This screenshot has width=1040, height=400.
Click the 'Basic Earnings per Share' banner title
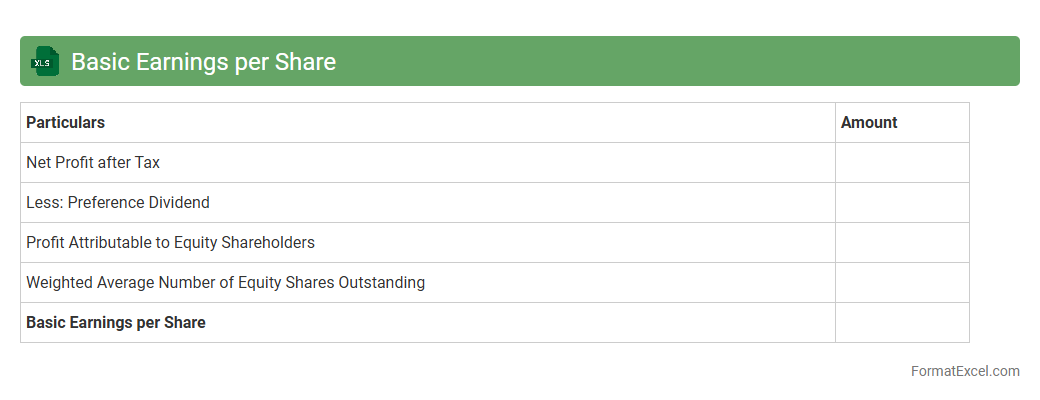tap(203, 62)
